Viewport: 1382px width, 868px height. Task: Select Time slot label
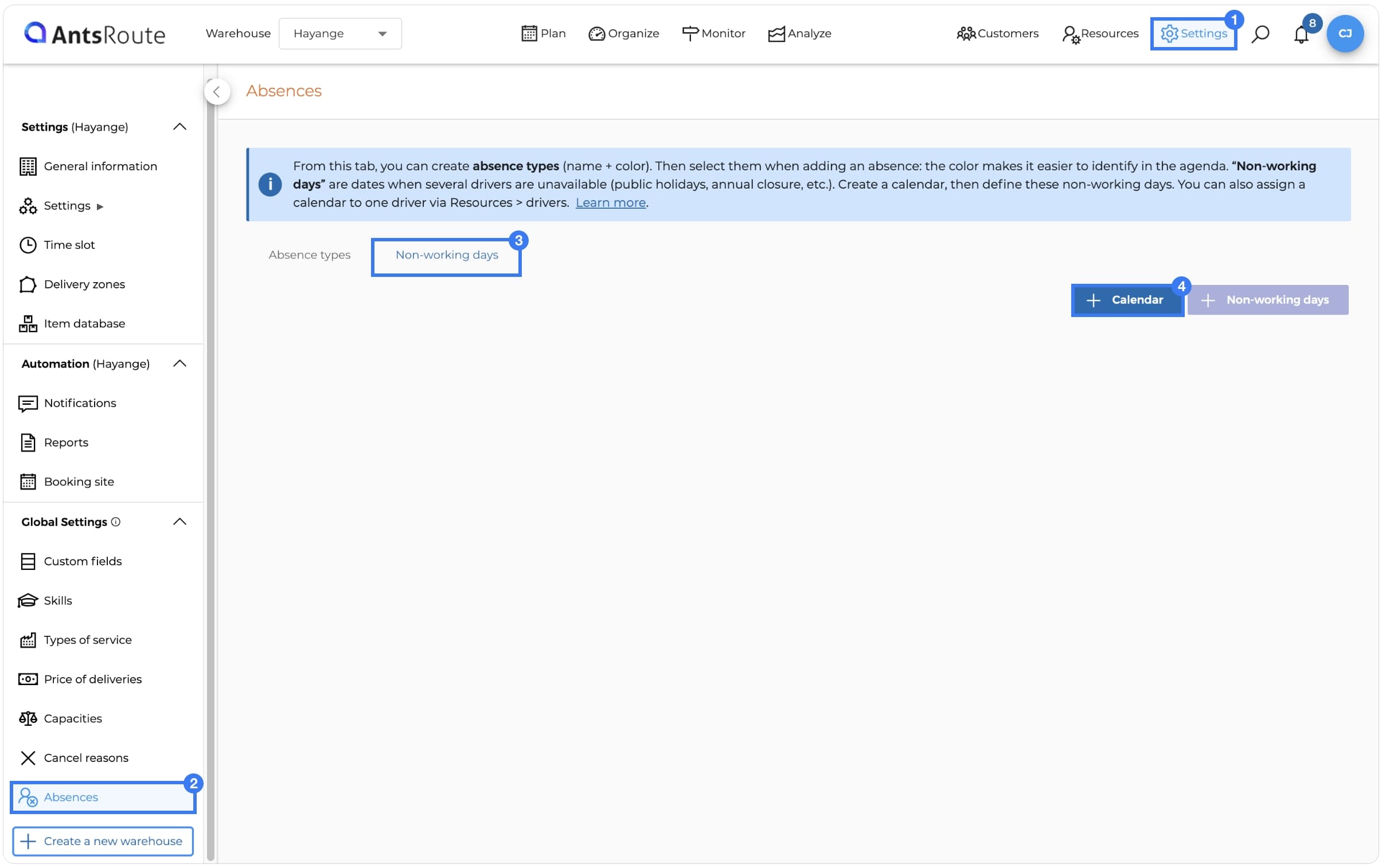tap(69, 244)
